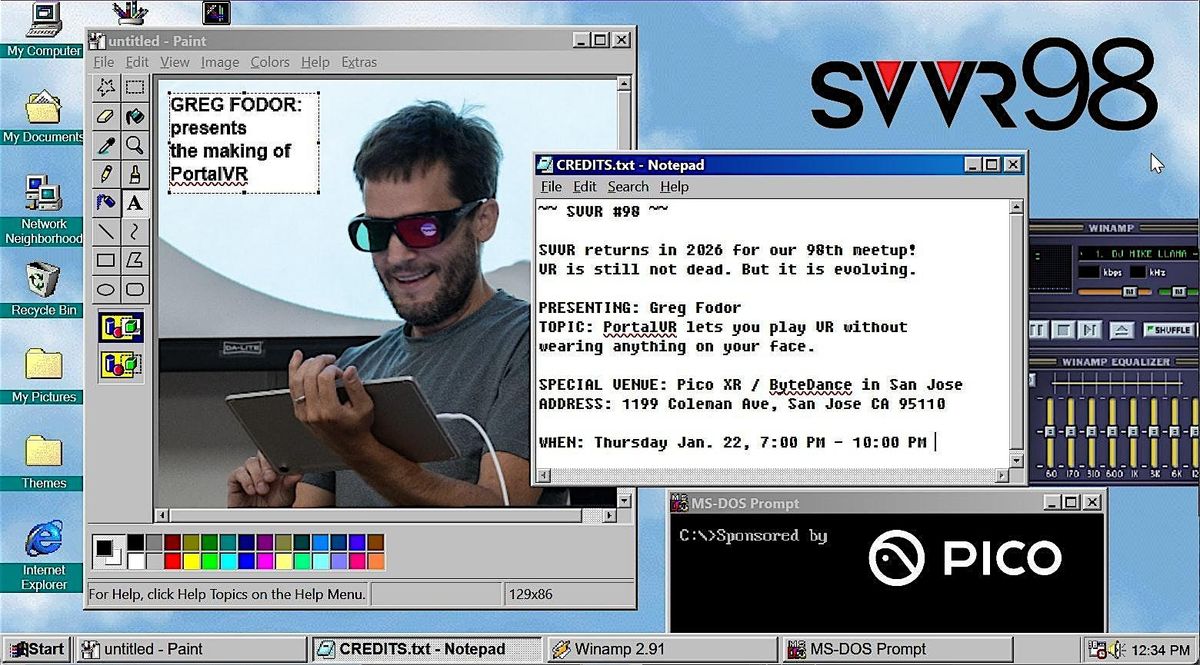Select the Fill With Color bucket tool
1200x665 pixels.
[134, 117]
